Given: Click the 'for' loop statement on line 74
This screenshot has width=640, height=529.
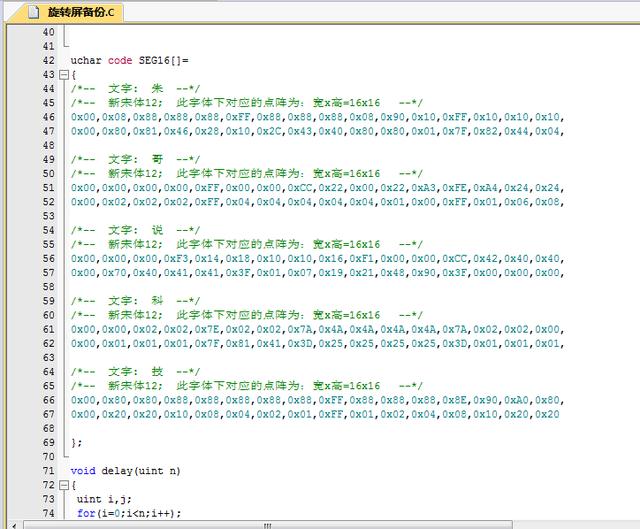Looking at the screenshot, I should 129,513.
